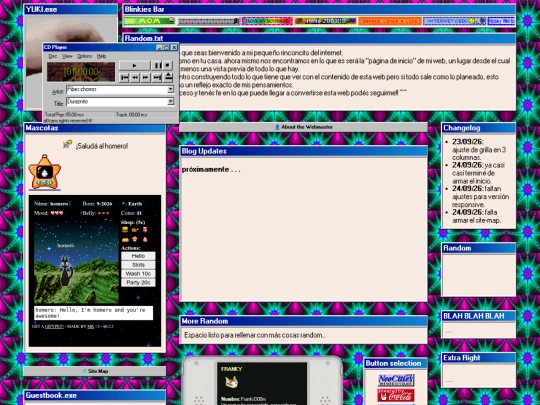Screen dimensions: 540x405
Task: Click the Coca-Cola button badge
Action: (x=396, y=395)
